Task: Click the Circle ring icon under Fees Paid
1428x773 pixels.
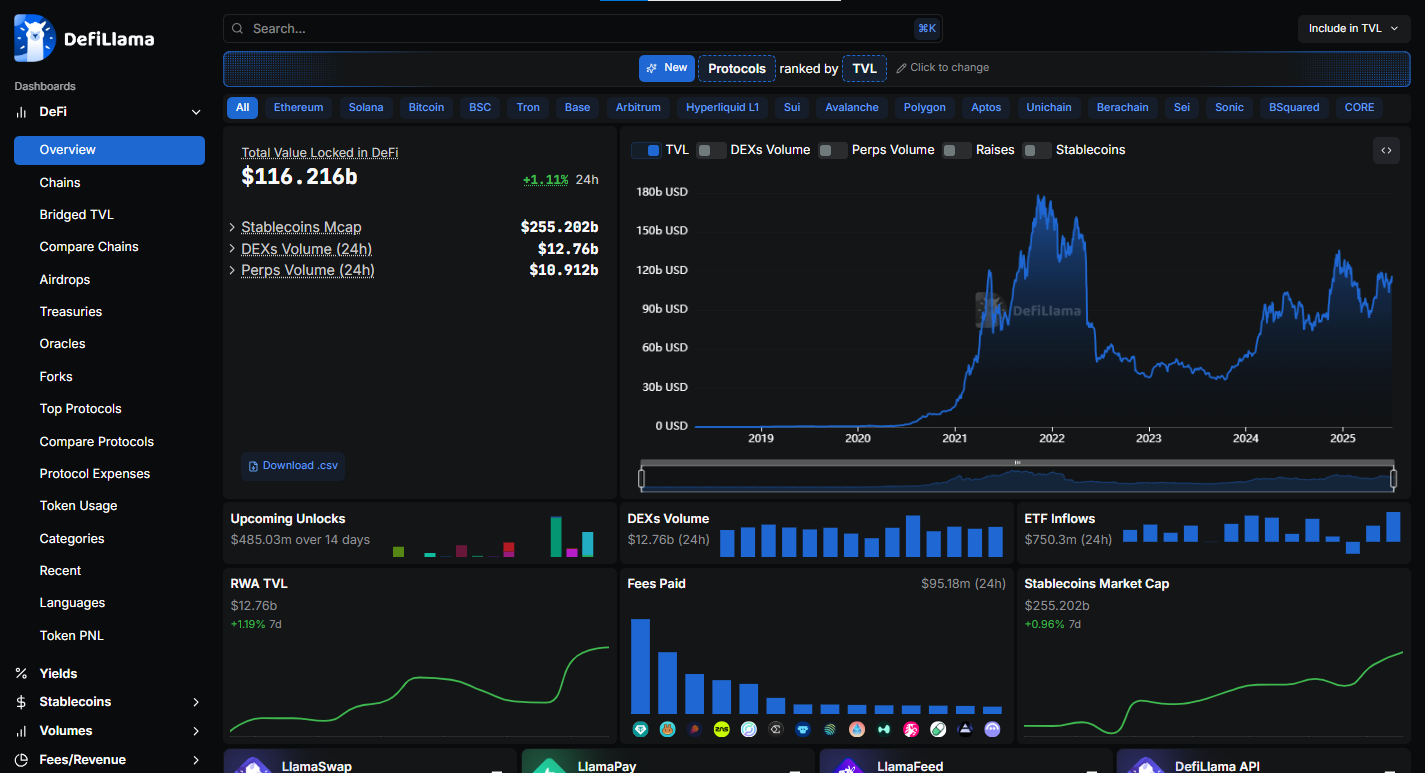Action: 749,729
